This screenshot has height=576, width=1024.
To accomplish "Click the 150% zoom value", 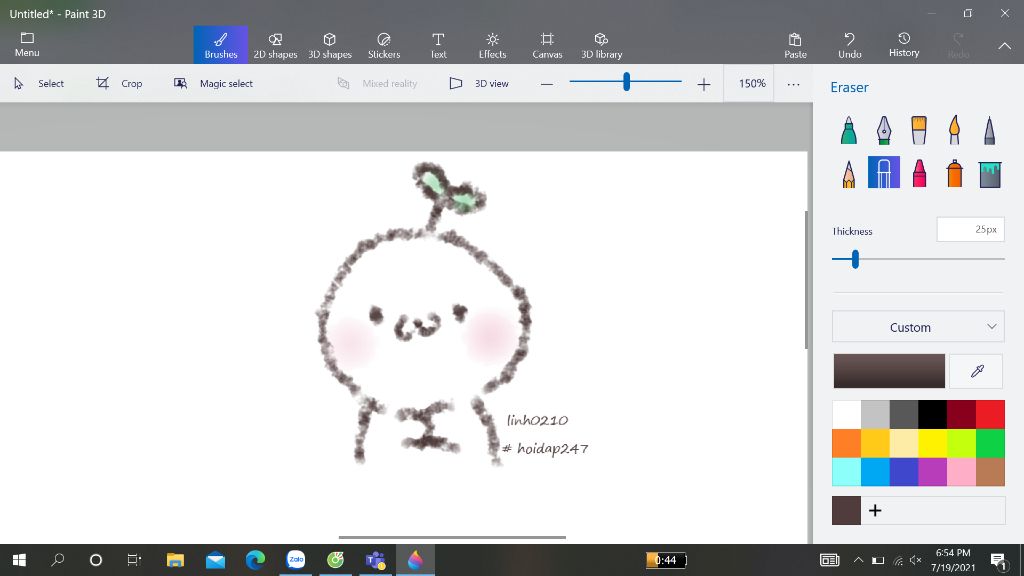I will [x=752, y=84].
